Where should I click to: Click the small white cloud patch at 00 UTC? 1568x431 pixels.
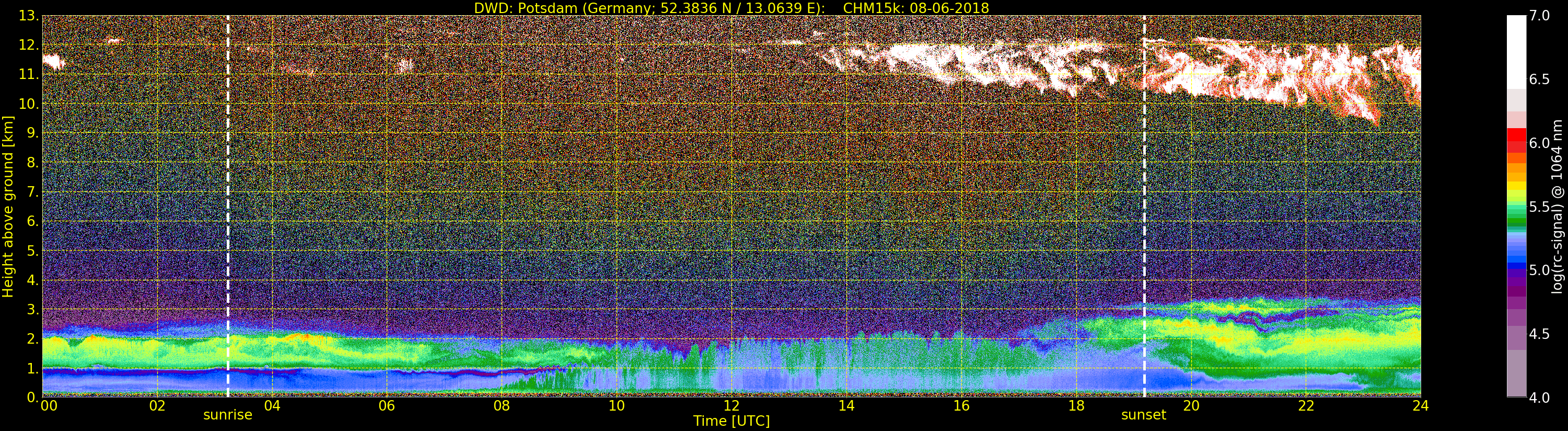(54, 62)
